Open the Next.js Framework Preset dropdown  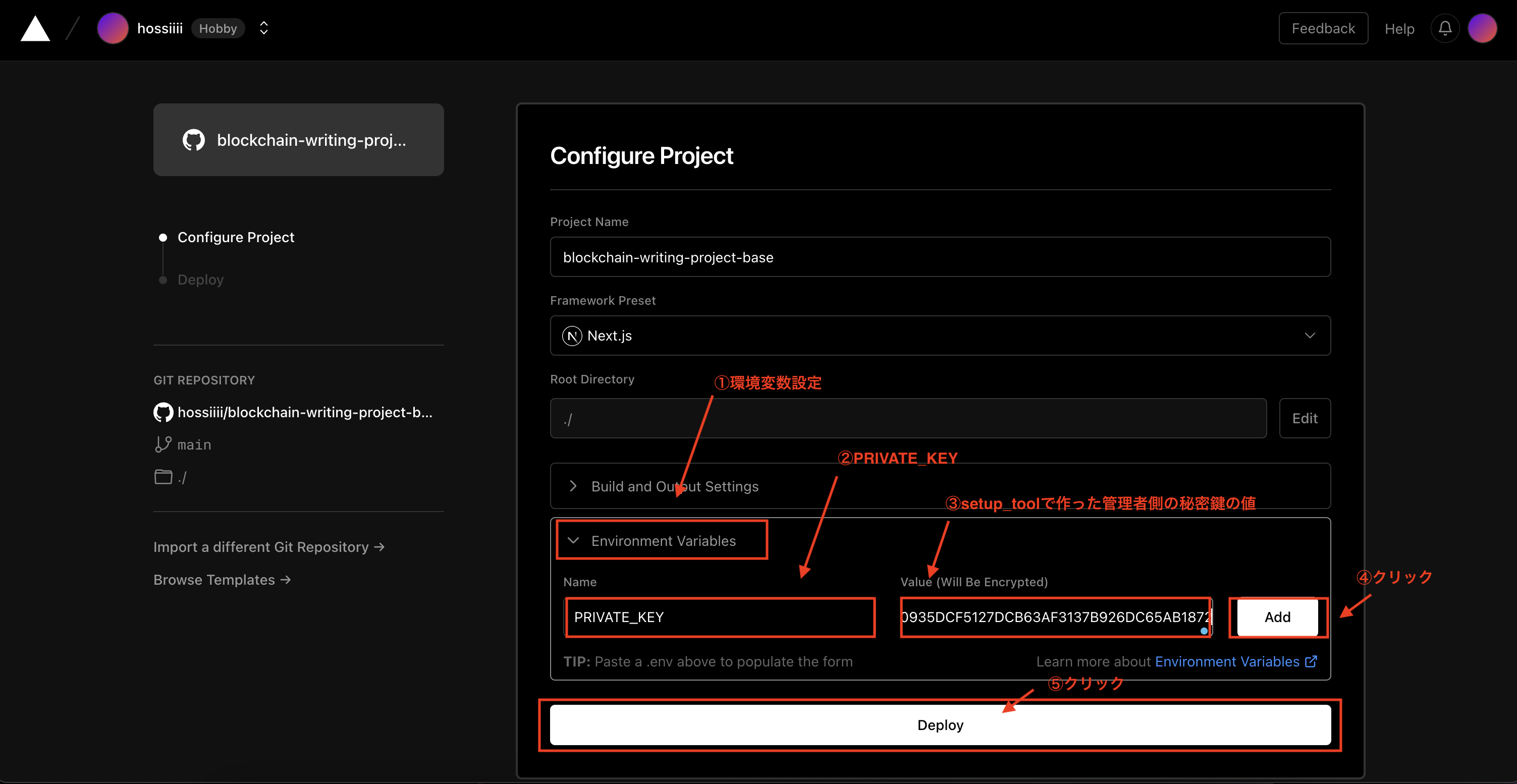click(x=940, y=335)
